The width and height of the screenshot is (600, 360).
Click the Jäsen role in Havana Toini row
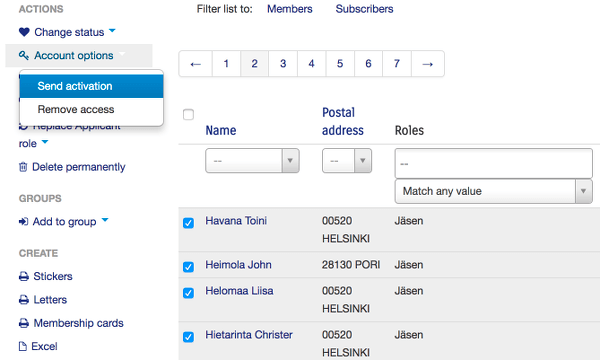409,221
